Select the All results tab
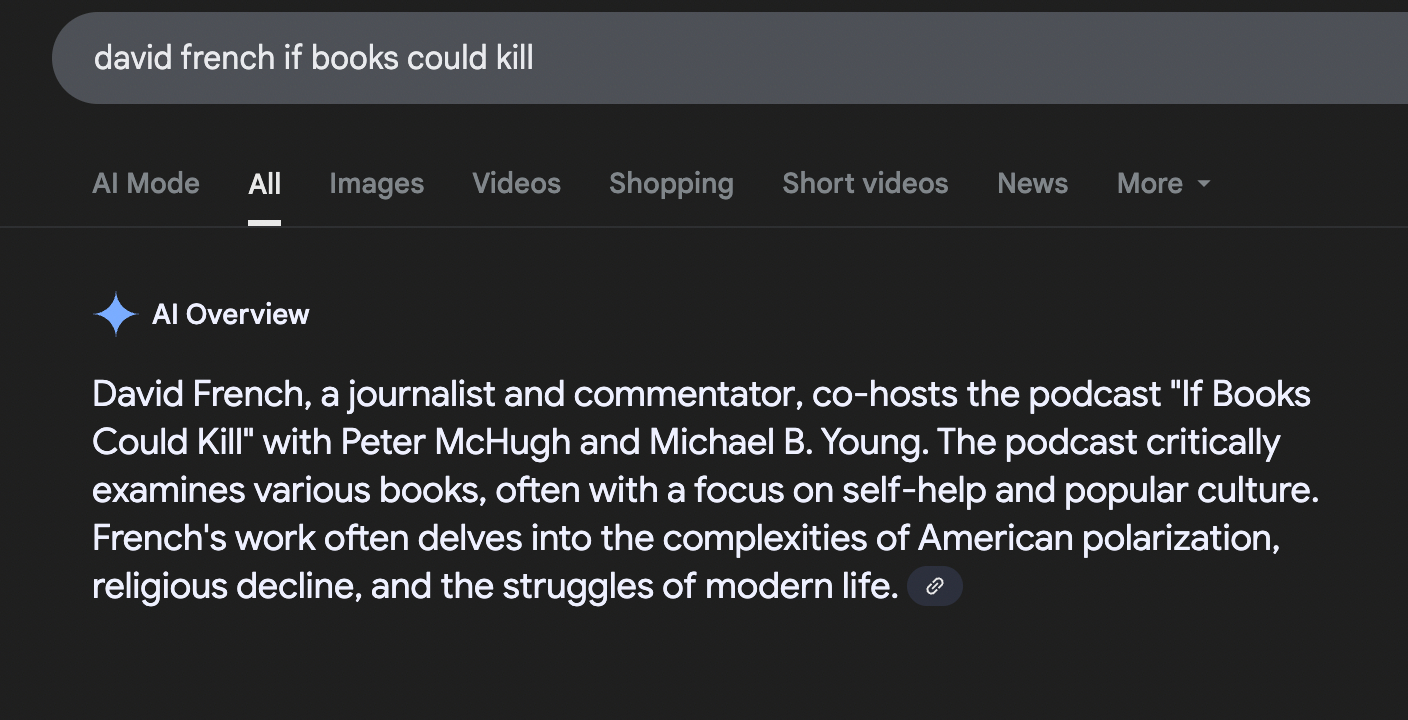 (x=265, y=184)
